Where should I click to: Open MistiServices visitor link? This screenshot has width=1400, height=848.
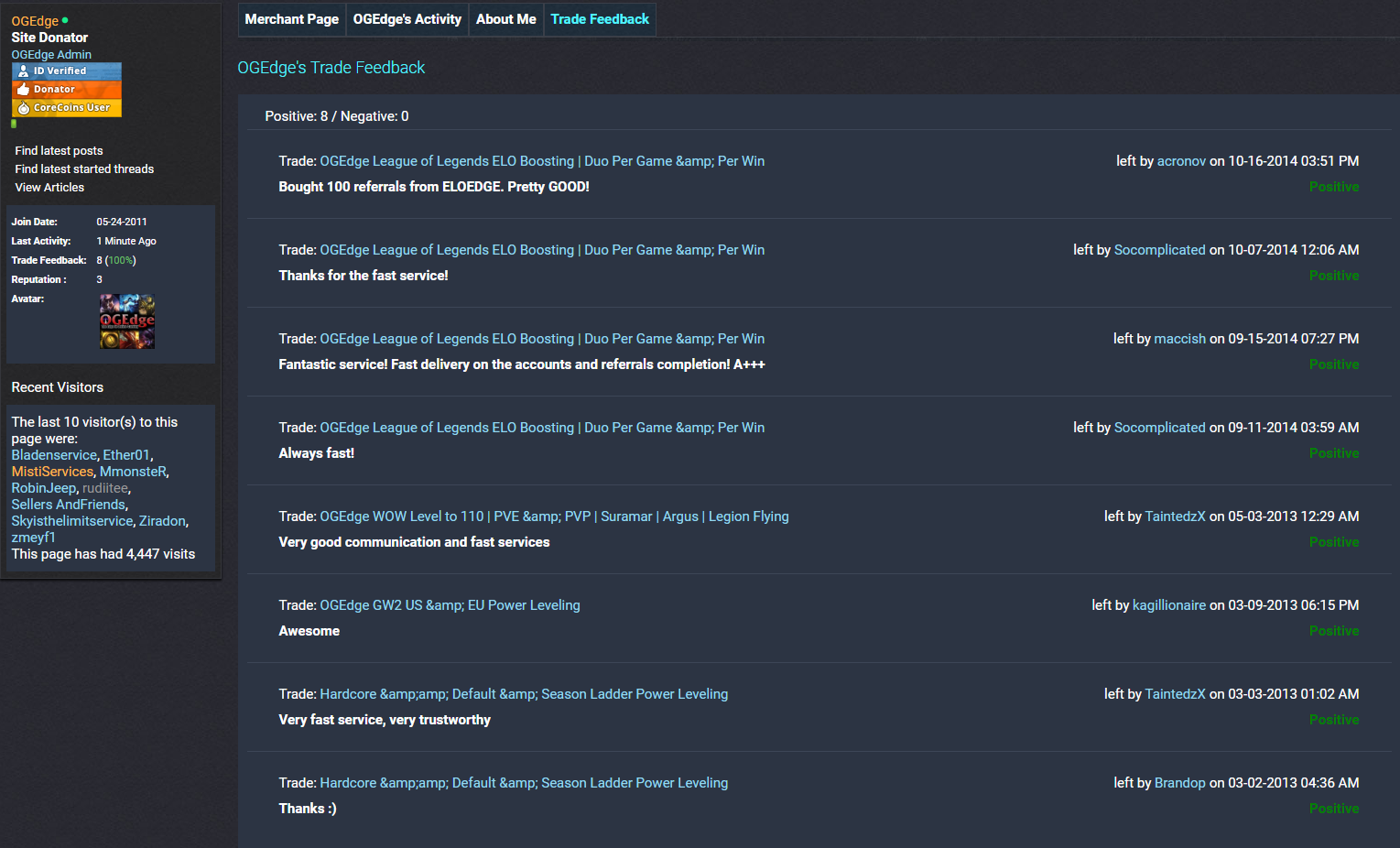(x=52, y=472)
